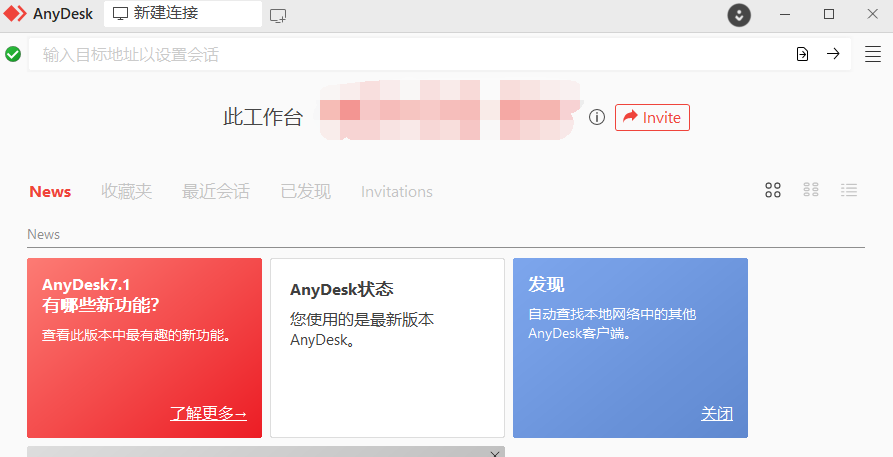Click the blue 发现 card
The height and width of the screenshot is (457, 893).
pyautogui.click(x=630, y=348)
